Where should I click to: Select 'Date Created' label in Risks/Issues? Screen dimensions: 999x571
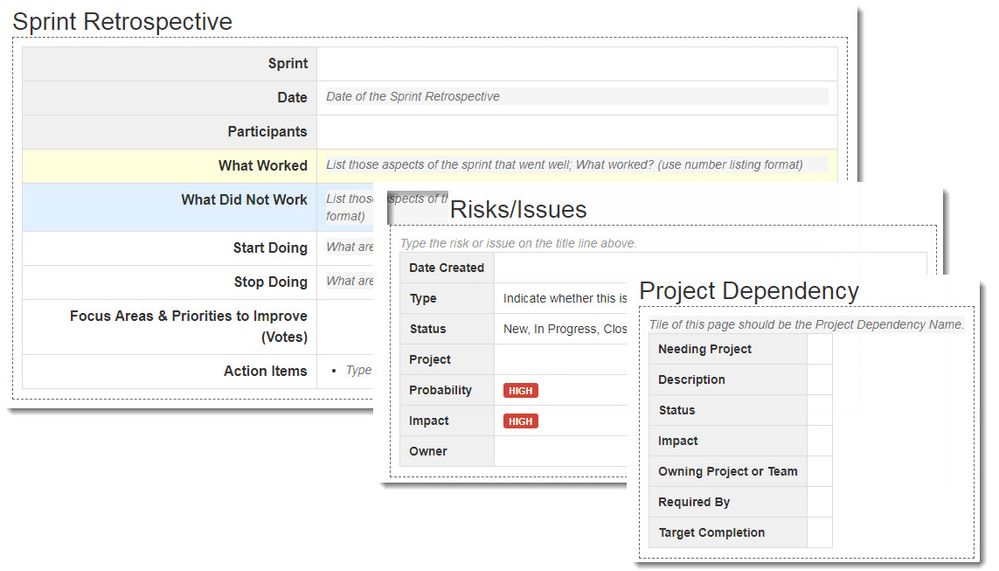[447, 268]
